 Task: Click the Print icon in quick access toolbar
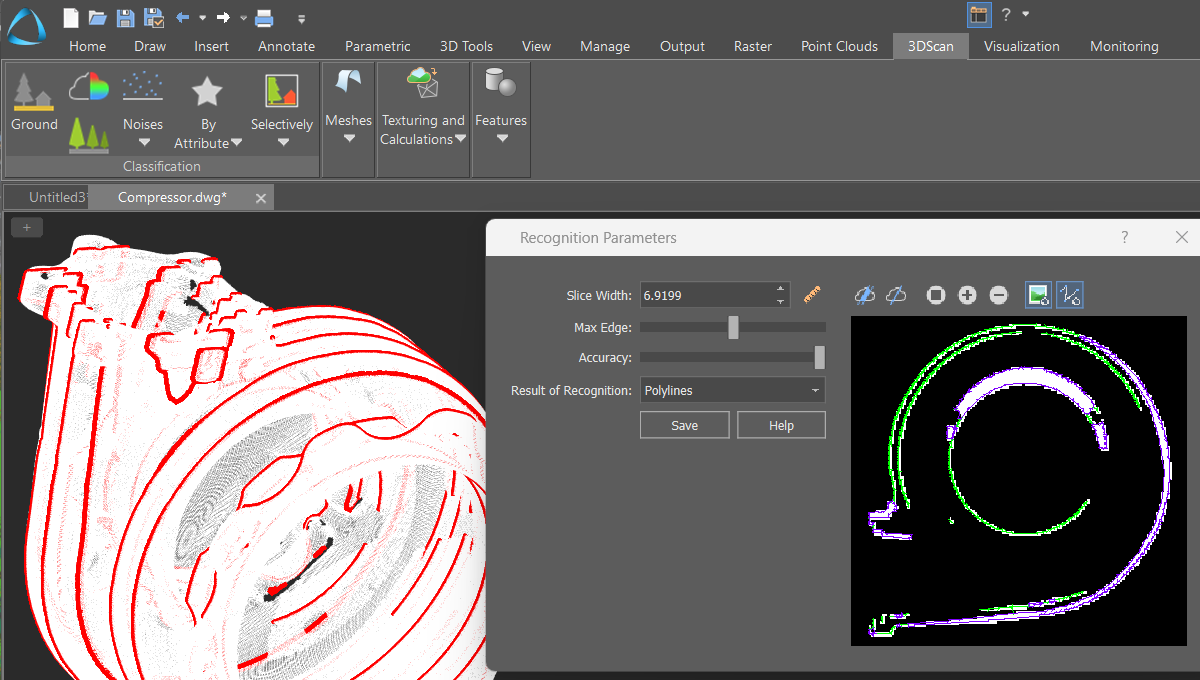click(x=264, y=17)
